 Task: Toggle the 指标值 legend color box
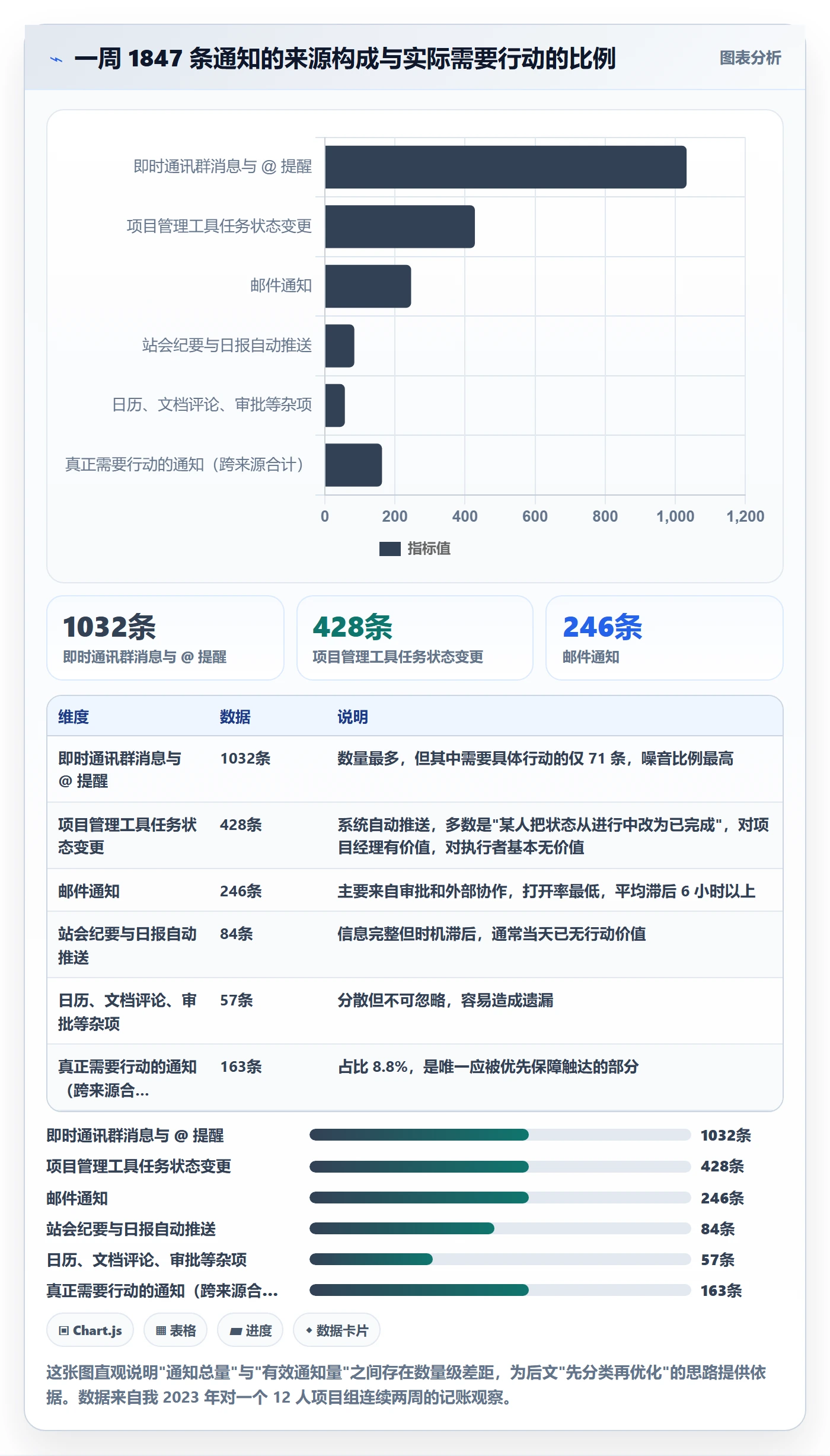pos(390,549)
